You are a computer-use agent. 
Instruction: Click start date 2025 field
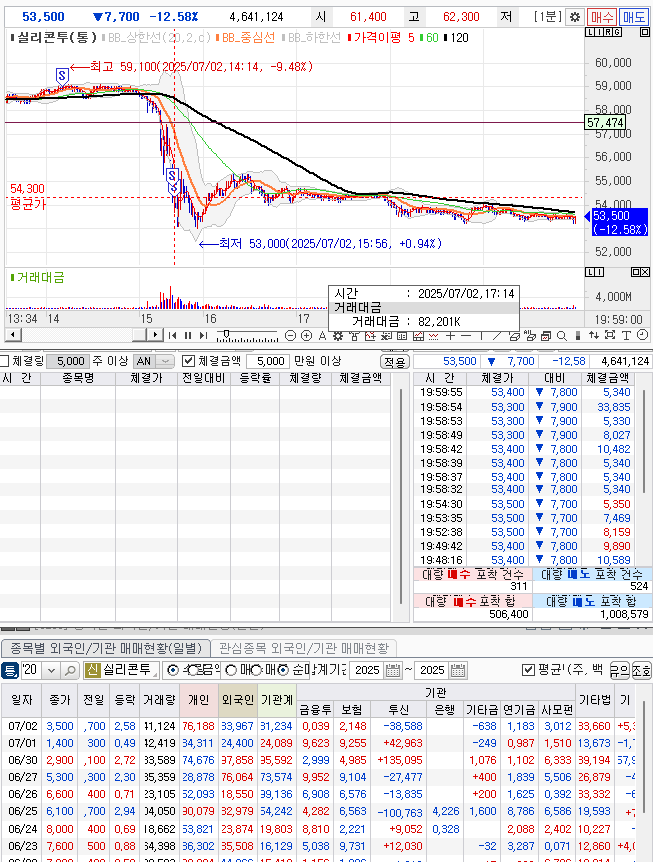pyautogui.click(x=367, y=670)
